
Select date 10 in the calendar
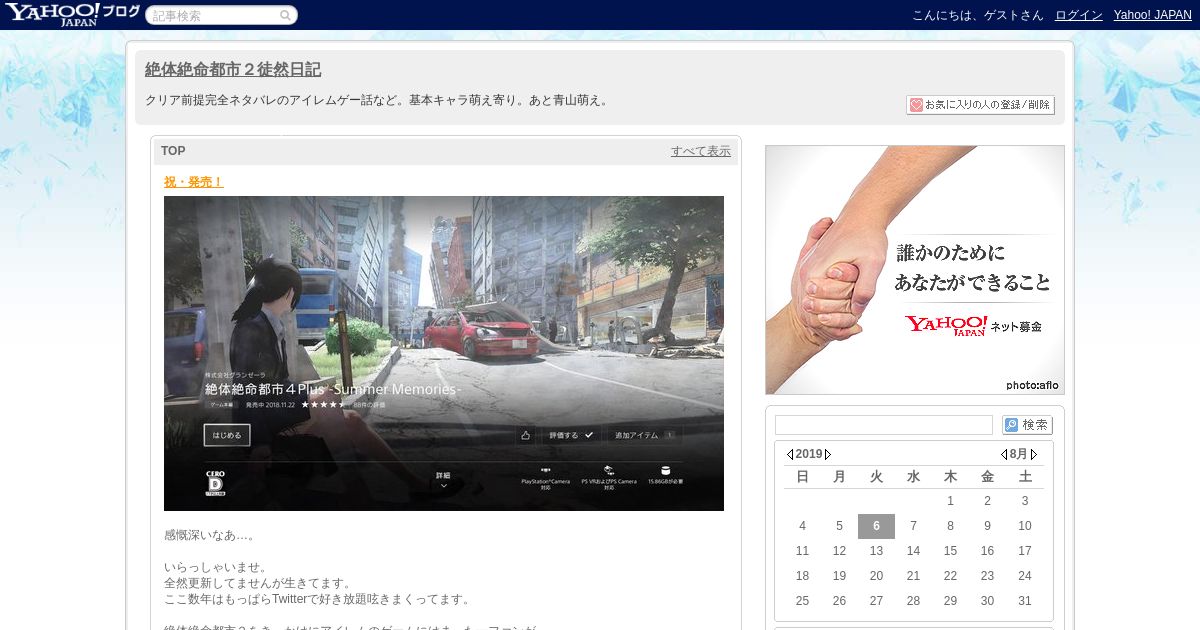click(x=1024, y=526)
